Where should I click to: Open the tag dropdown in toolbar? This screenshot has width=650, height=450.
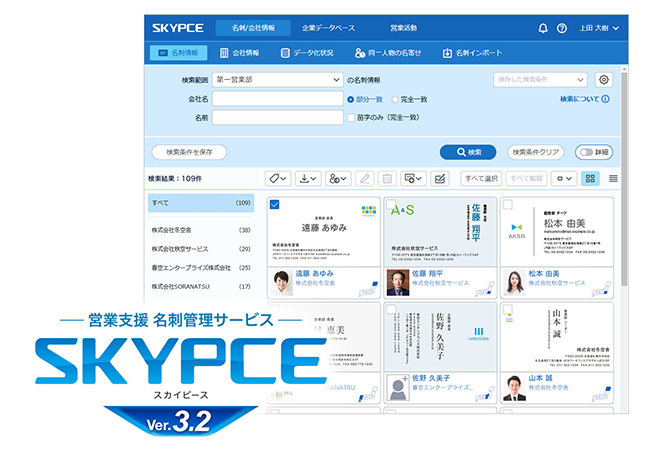[x=278, y=179]
